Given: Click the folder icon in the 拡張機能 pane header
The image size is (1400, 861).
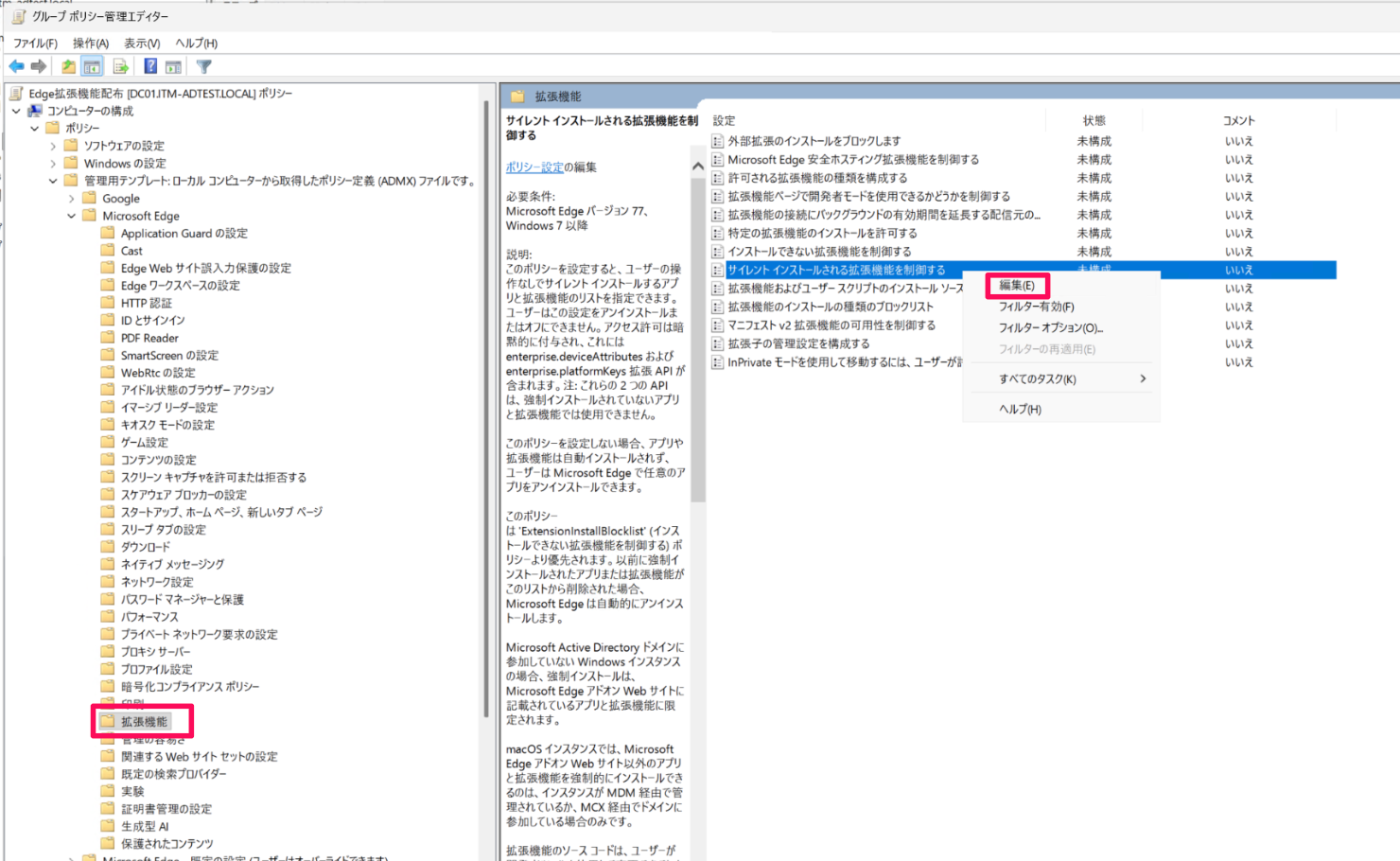Looking at the screenshot, I should click(x=517, y=97).
